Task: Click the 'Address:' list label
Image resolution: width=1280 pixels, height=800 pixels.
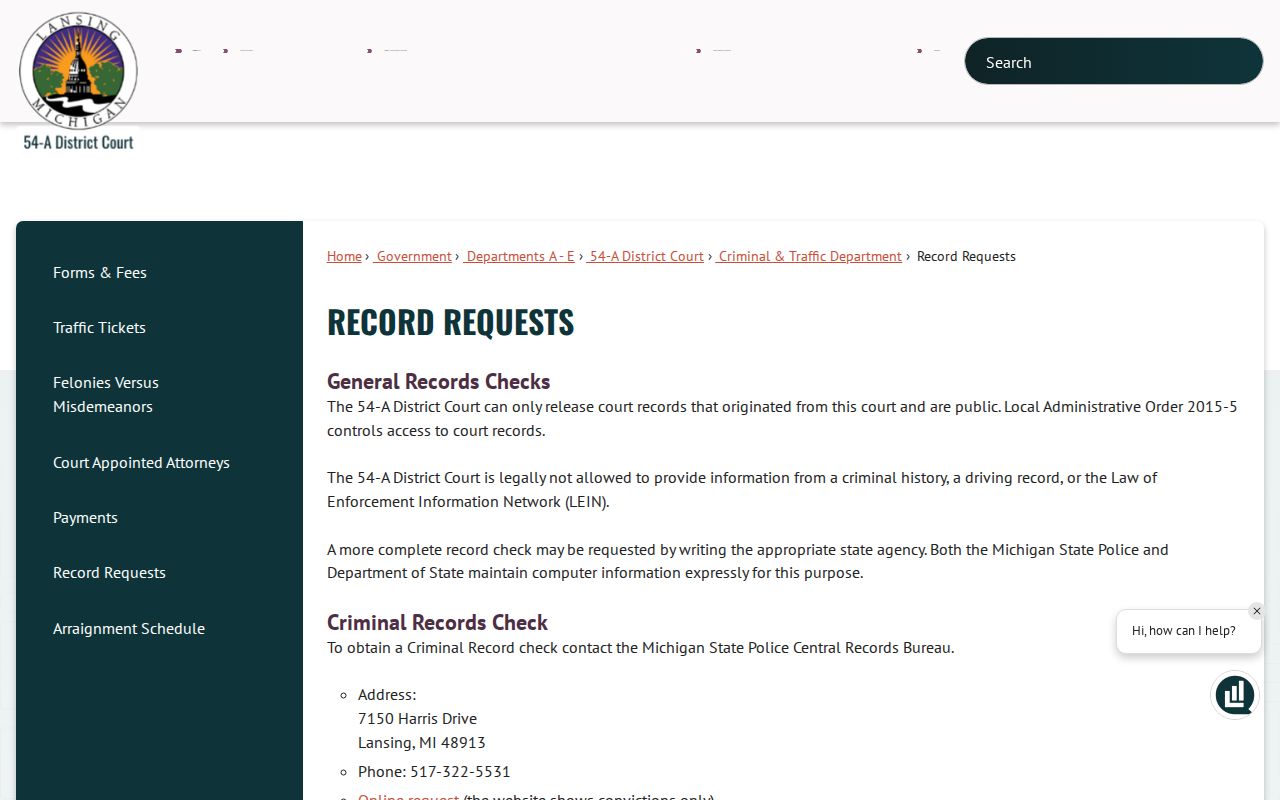Action: click(387, 694)
